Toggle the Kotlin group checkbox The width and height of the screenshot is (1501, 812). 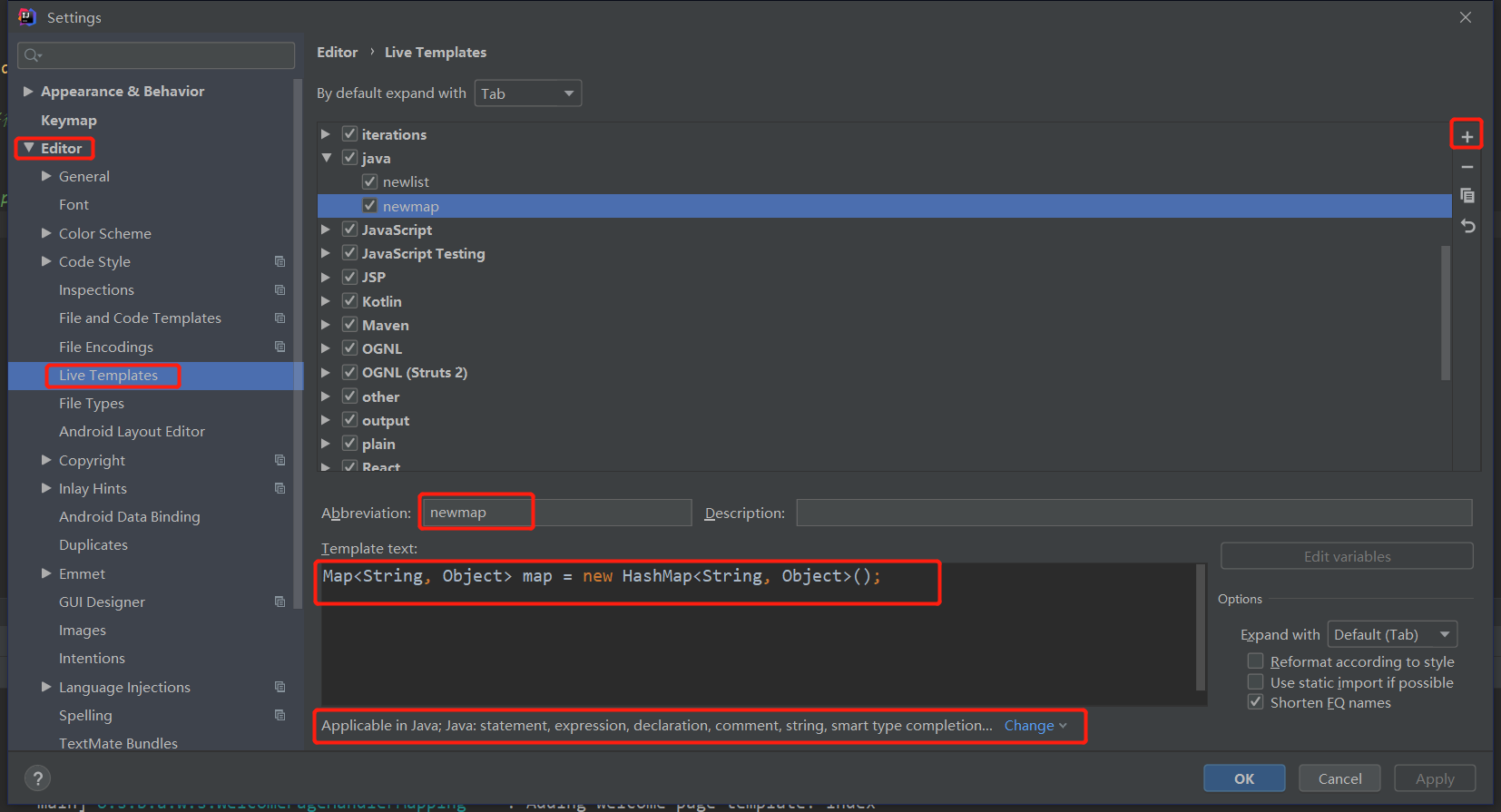coord(349,300)
